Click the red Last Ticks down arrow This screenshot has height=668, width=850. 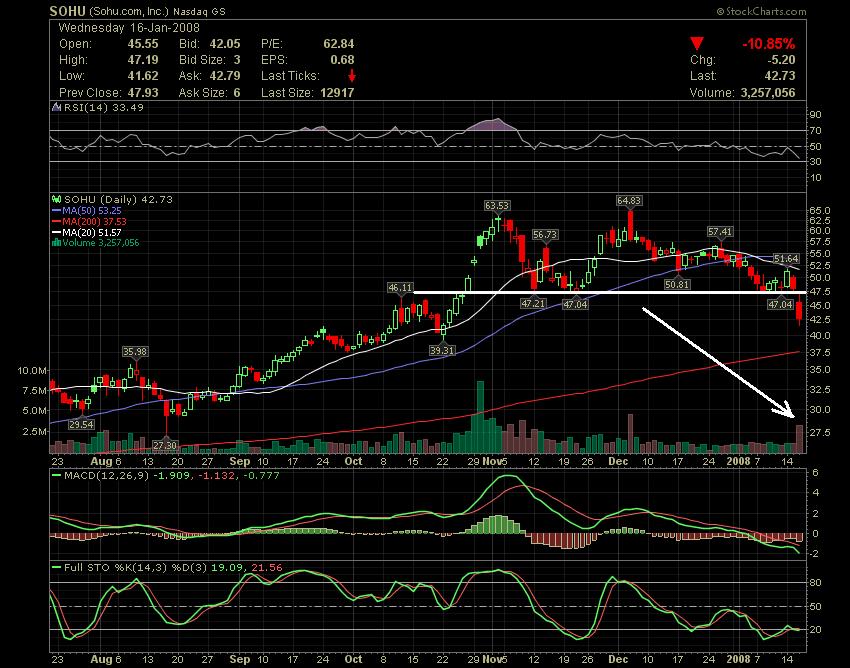(352, 75)
